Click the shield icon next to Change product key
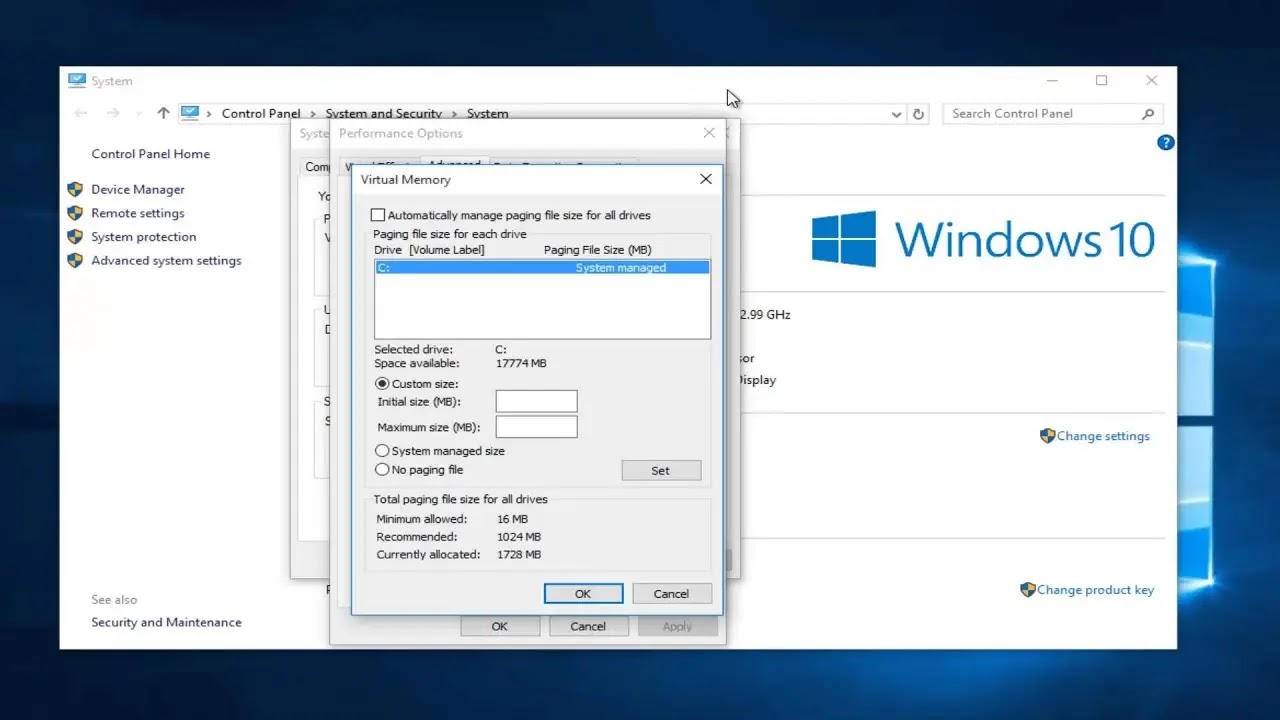This screenshot has width=1280, height=720. tap(1028, 590)
